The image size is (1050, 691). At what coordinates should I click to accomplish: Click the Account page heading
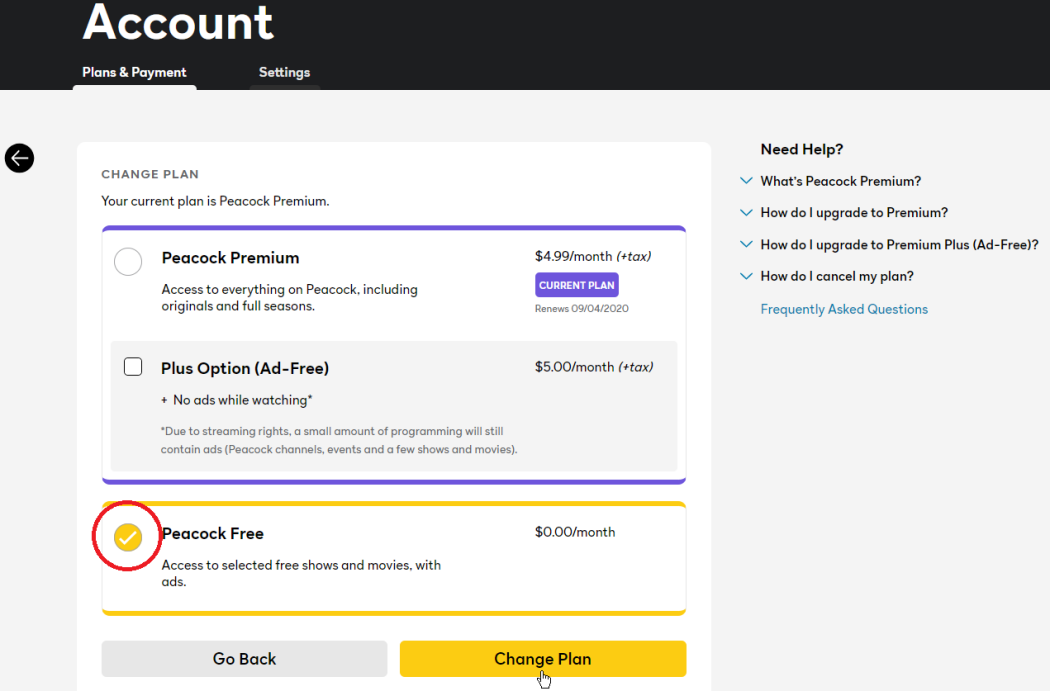tap(178, 22)
